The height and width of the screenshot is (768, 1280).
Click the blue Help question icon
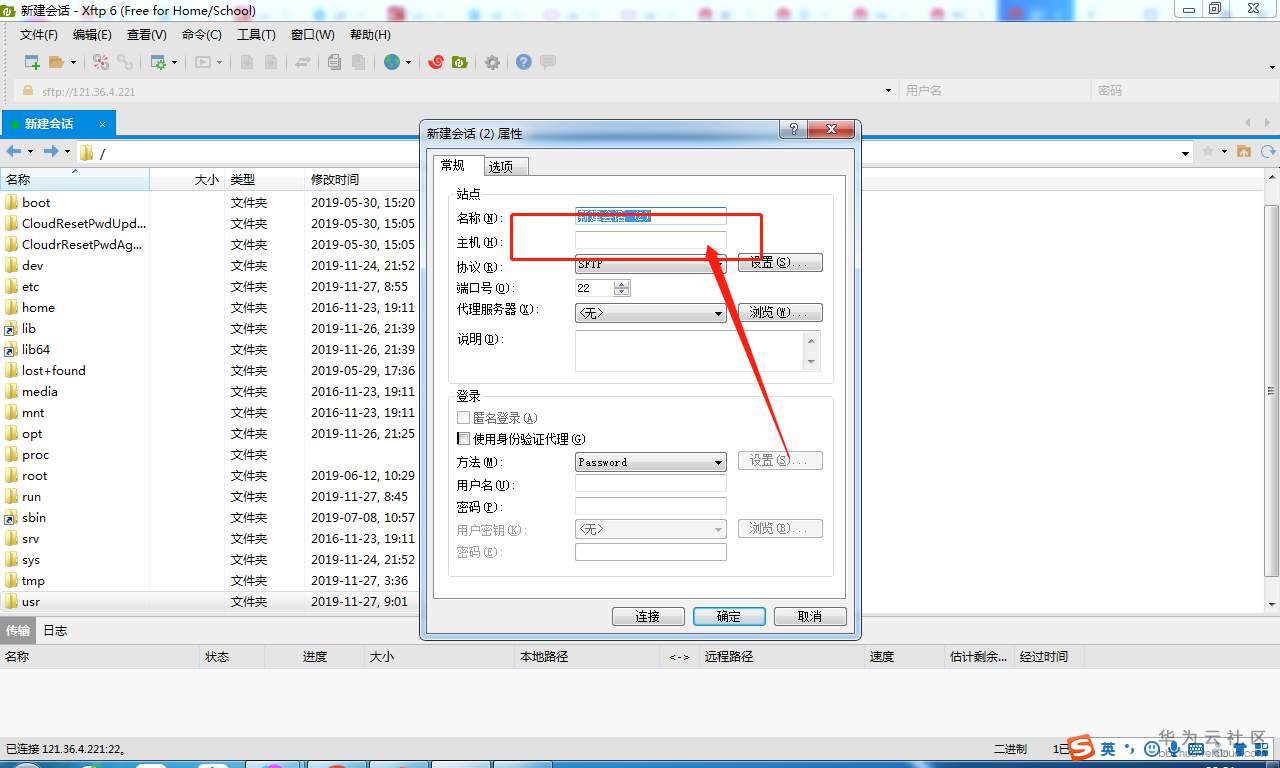524,62
